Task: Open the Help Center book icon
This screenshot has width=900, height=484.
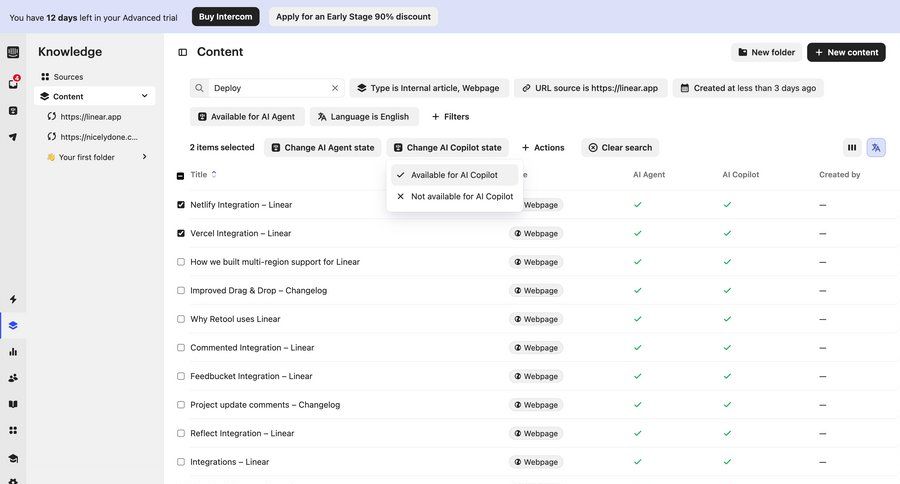Action: click(x=13, y=404)
